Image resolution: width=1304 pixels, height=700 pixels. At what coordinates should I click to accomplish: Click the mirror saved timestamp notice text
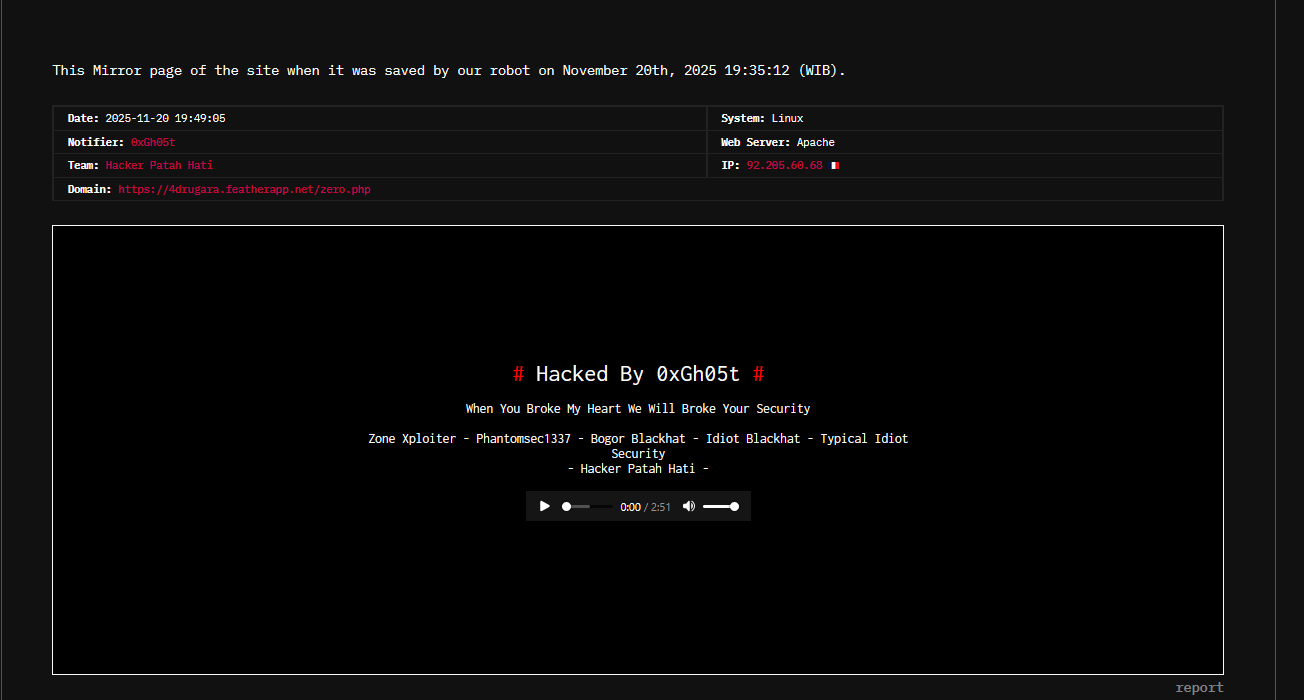click(449, 70)
